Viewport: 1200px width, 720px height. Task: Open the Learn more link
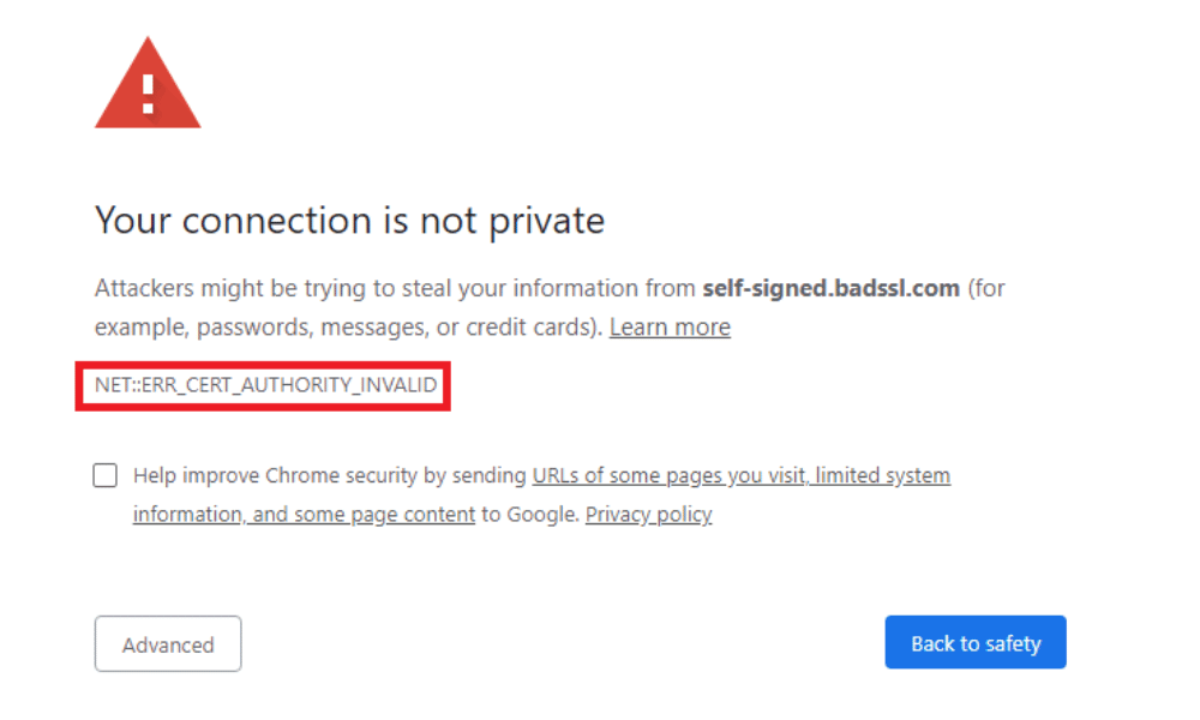click(x=669, y=327)
